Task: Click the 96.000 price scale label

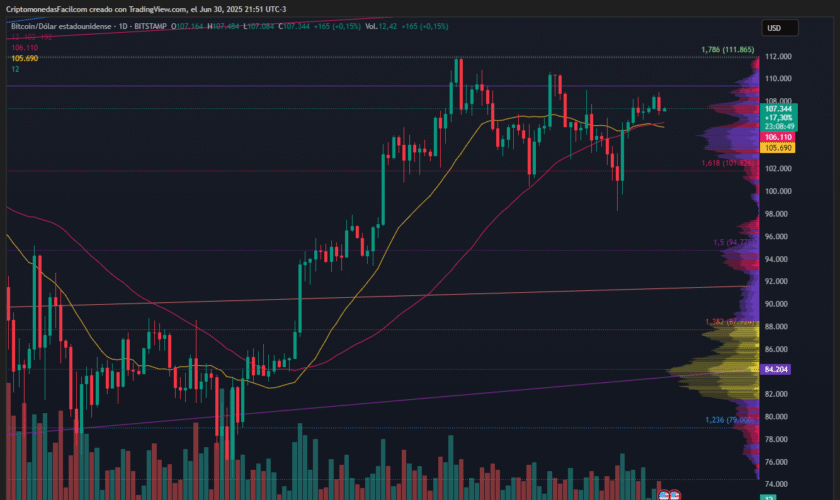Action: click(x=778, y=236)
